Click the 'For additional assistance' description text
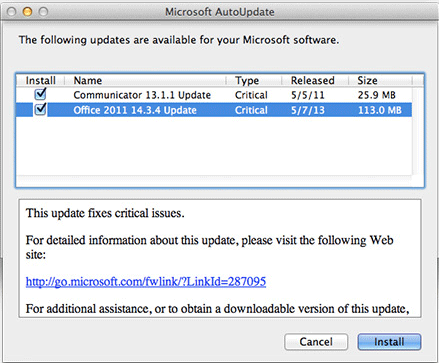This screenshot has height=363, width=439. coord(217,309)
